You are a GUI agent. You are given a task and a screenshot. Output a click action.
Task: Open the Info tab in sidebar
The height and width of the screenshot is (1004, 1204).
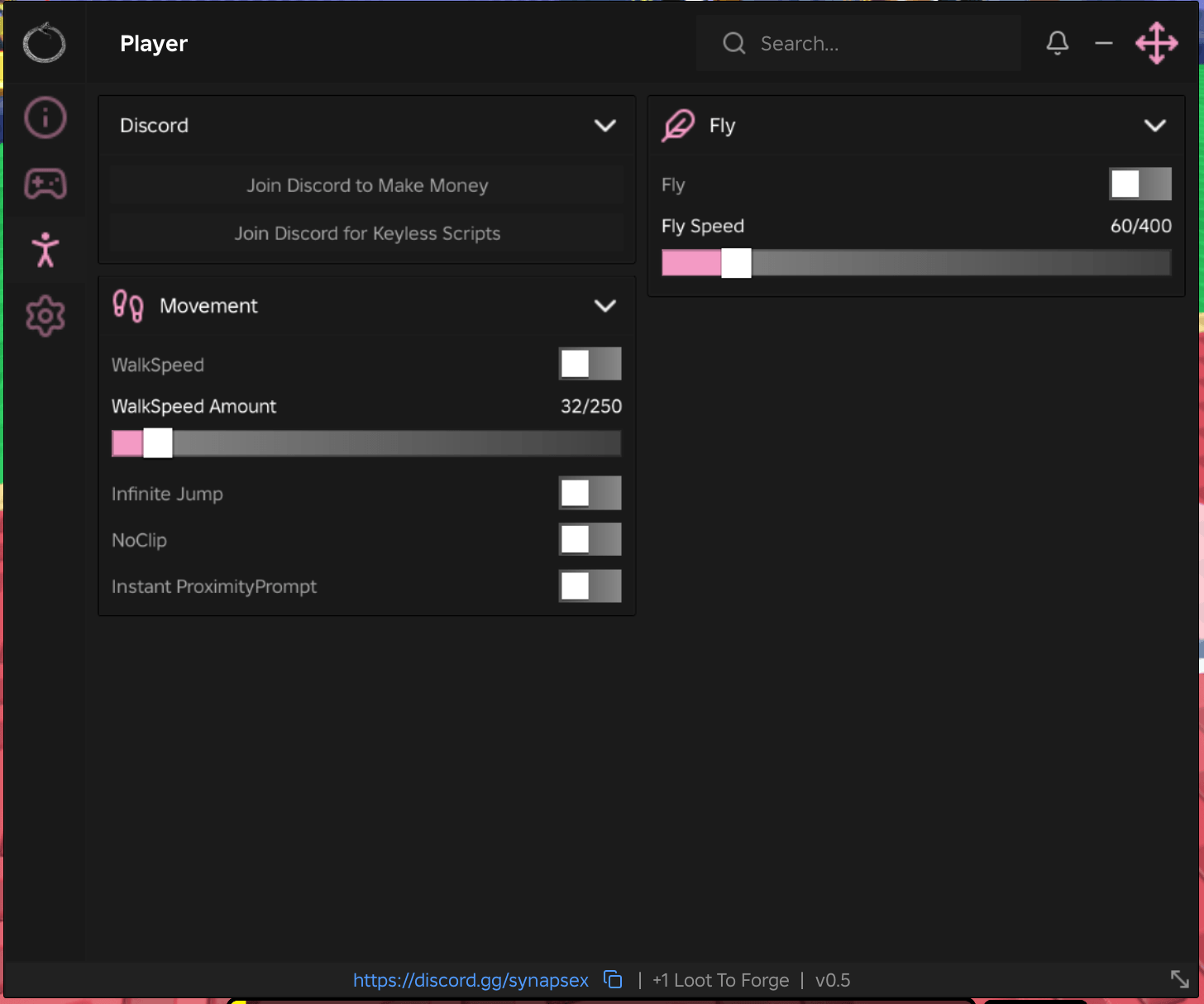click(x=45, y=117)
